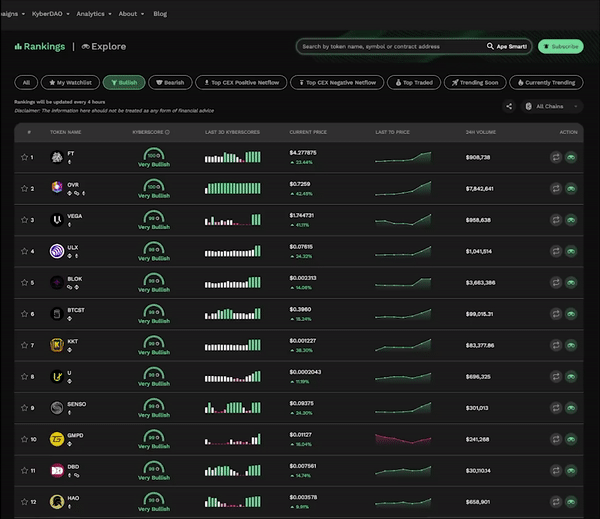
Task: Click swap icon for VEGA row
Action: [556, 220]
